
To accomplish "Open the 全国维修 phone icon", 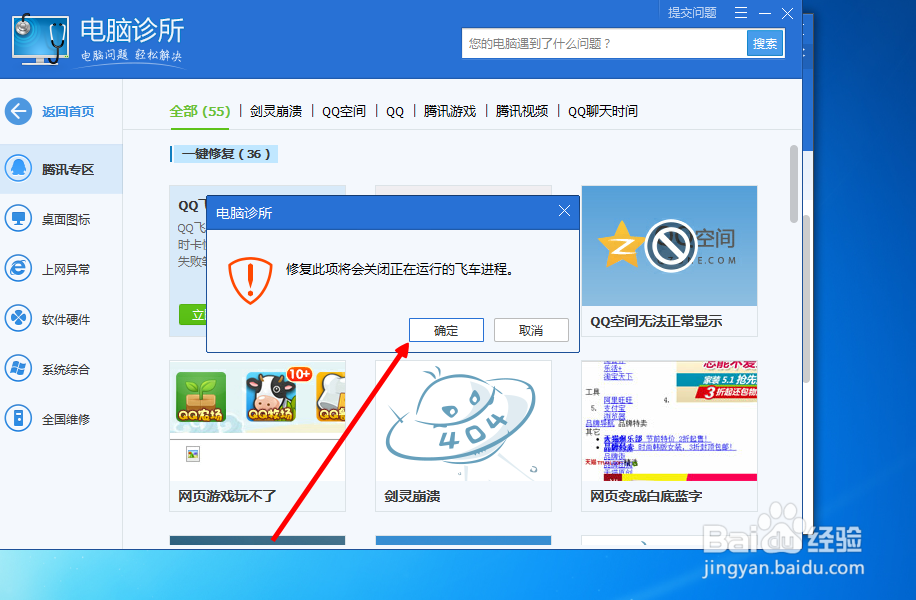I will (19, 419).
